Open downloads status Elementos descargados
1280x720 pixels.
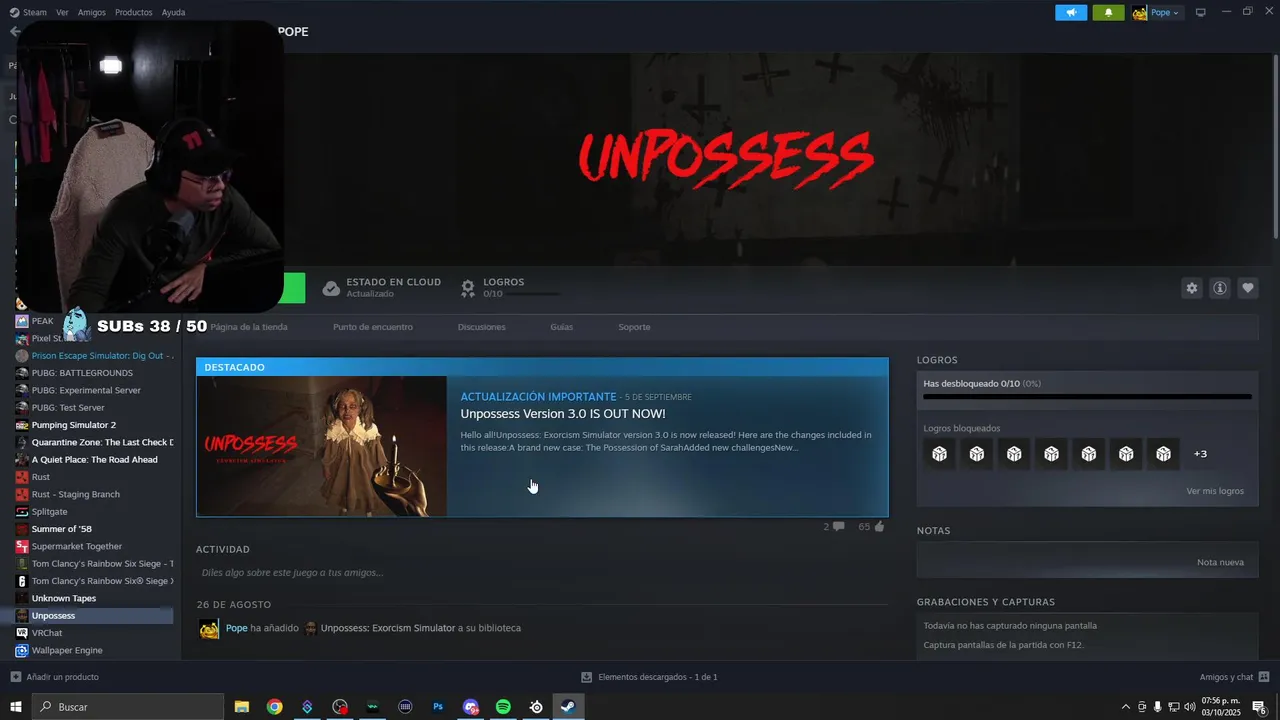tap(650, 677)
